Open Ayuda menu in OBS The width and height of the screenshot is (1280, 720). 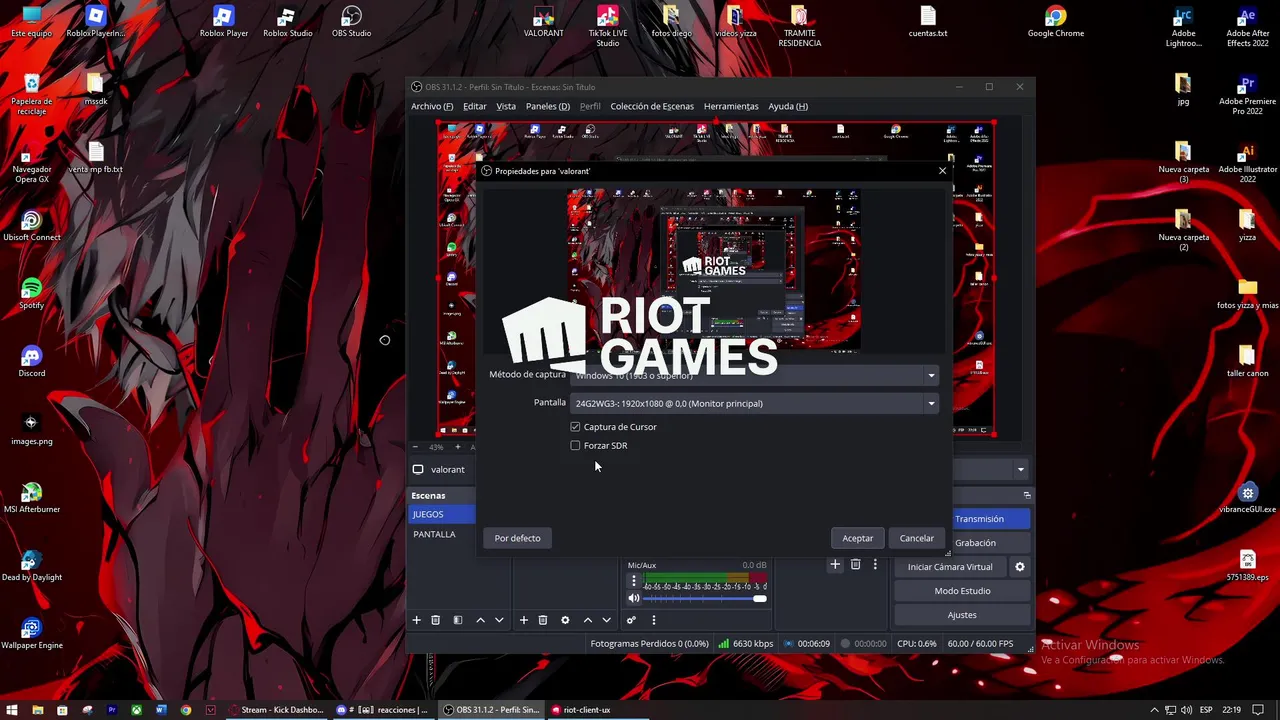tap(788, 106)
